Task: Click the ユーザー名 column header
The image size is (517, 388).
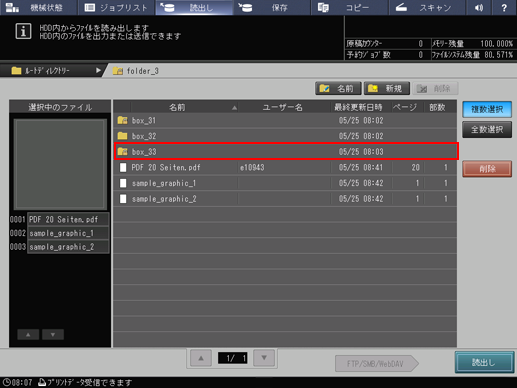Action: tap(283, 107)
